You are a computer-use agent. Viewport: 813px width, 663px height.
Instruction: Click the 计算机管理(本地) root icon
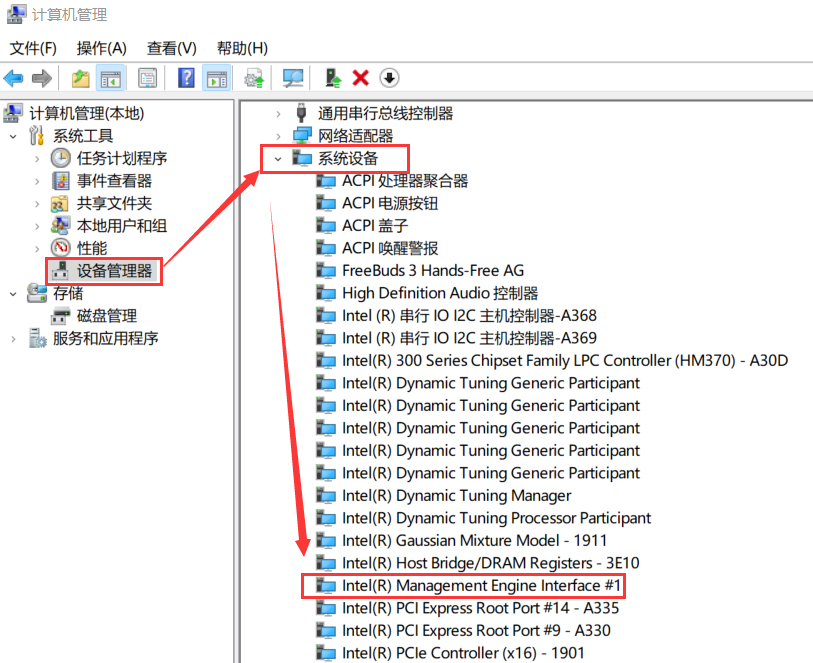click(13, 113)
